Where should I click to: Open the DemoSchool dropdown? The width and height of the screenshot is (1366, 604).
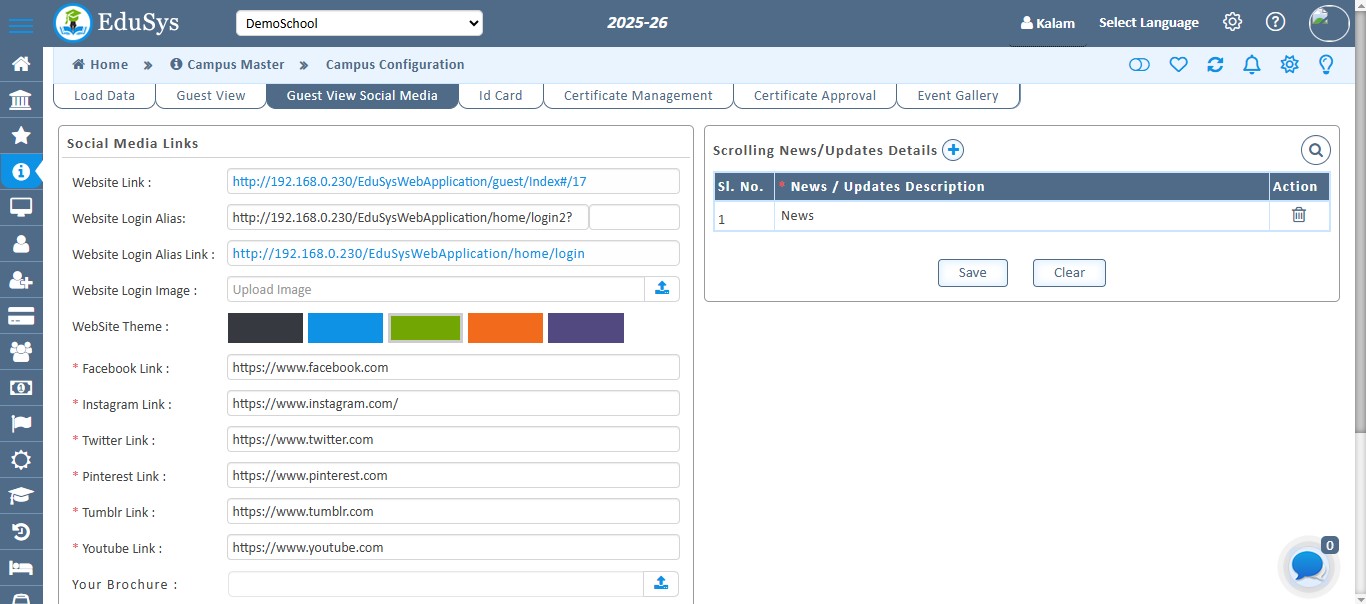click(359, 22)
